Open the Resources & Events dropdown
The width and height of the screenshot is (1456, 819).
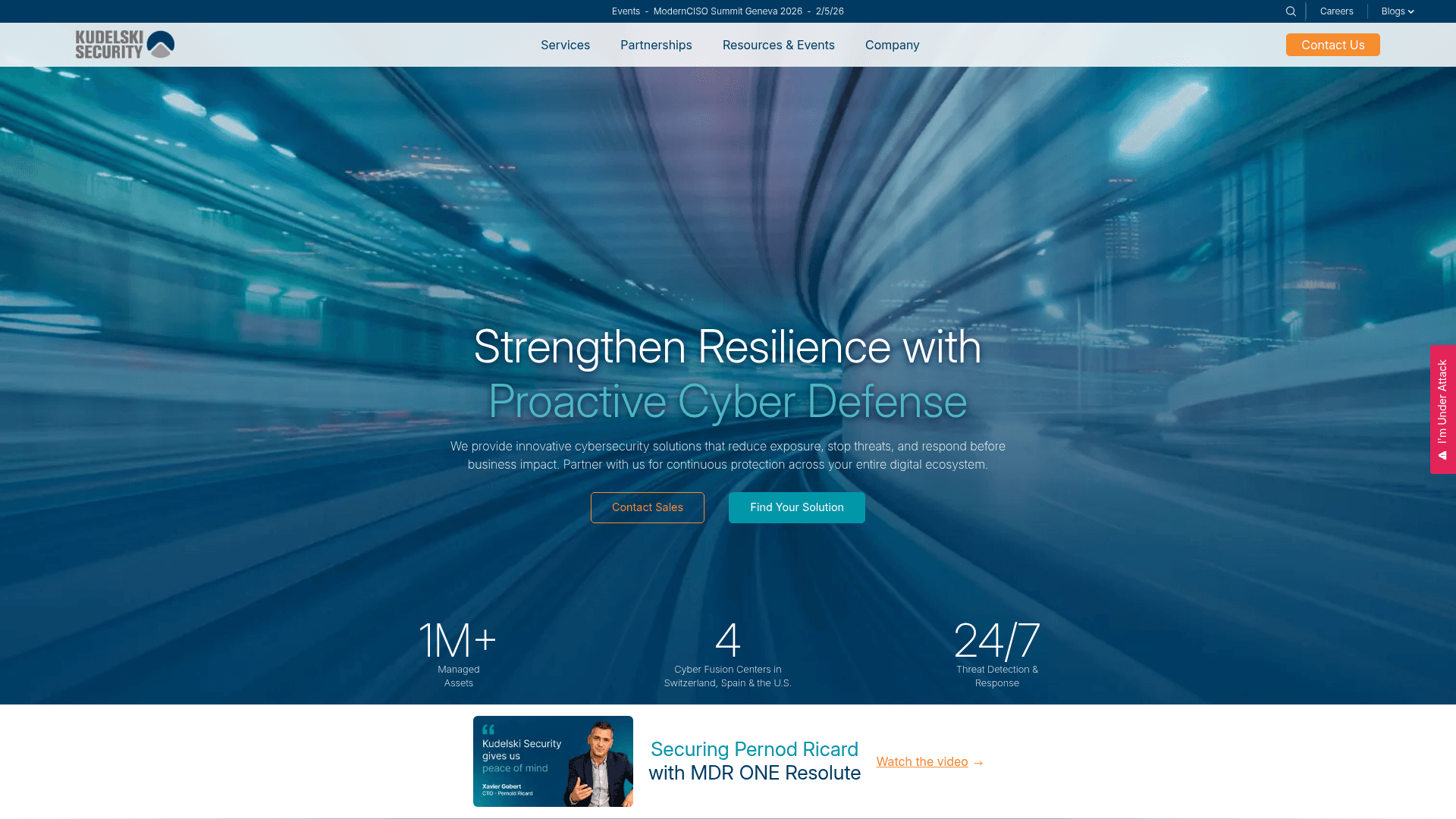[779, 45]
